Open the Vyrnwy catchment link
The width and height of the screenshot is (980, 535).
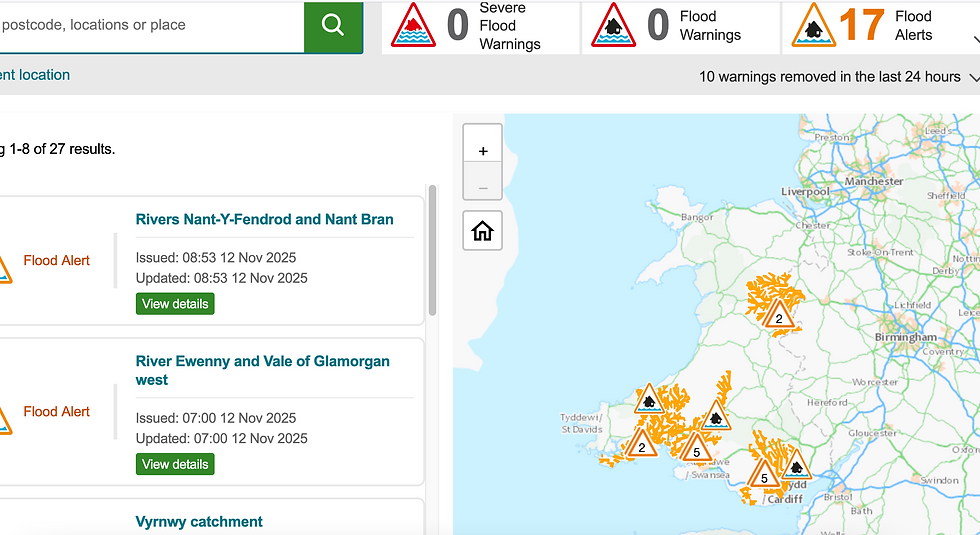[x=199, y=521]
